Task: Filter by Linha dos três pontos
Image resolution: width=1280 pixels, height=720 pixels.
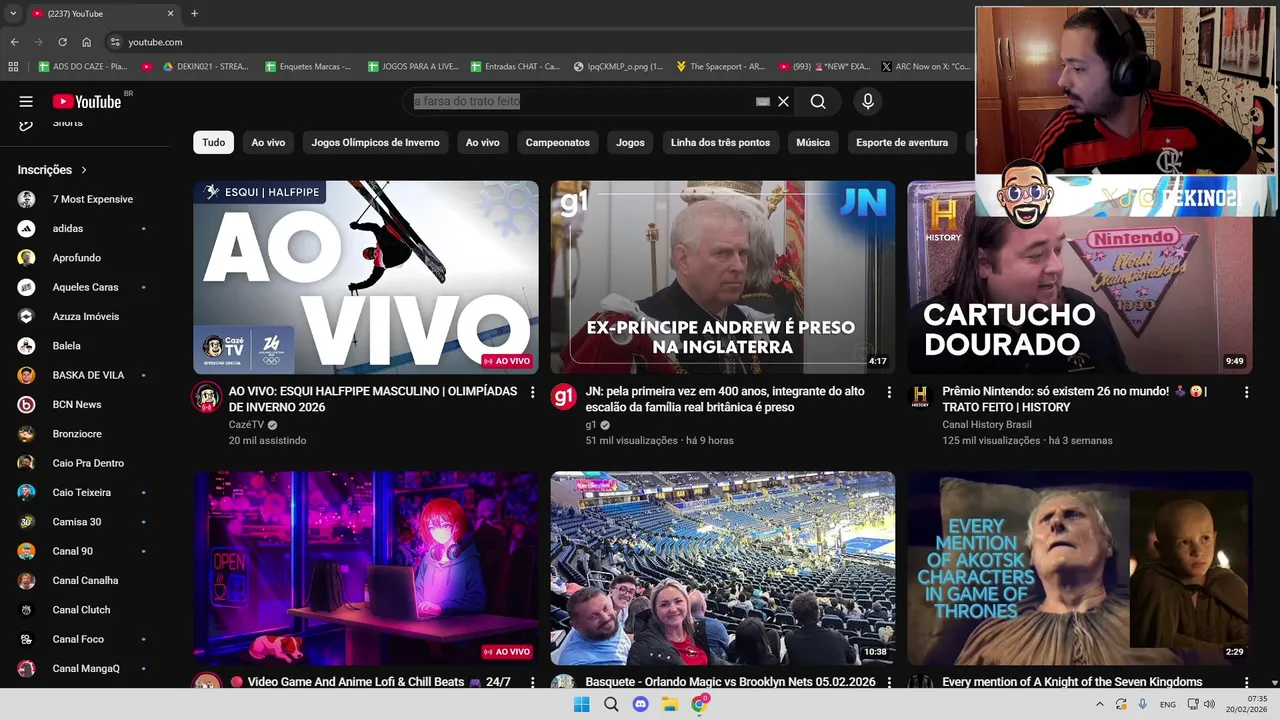Action: 720,142
